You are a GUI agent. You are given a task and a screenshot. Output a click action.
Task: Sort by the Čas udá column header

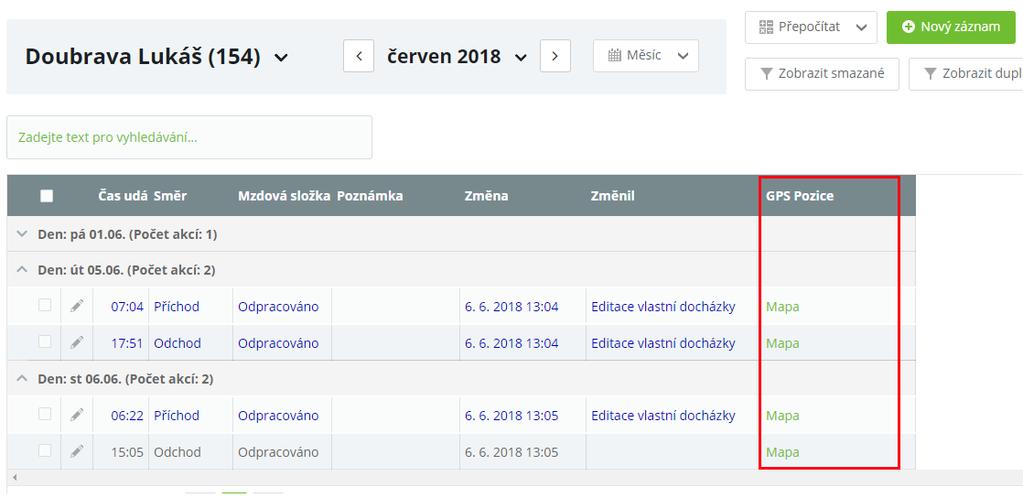point(123,195)
